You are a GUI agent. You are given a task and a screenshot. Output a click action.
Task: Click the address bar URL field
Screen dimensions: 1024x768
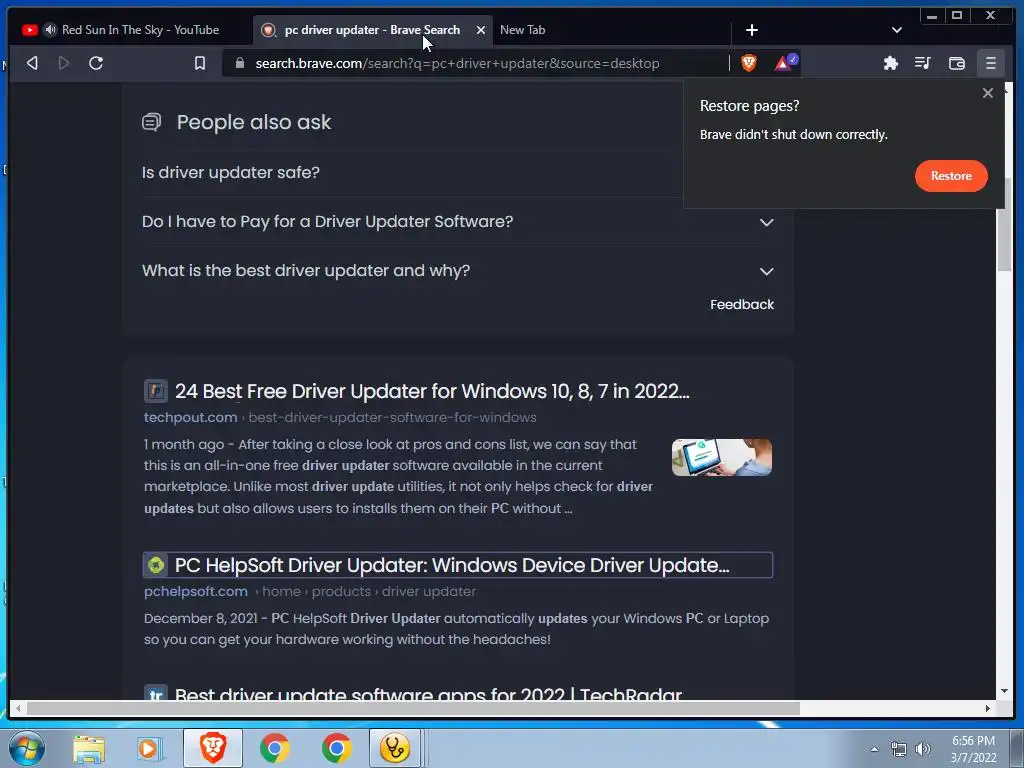457,63
